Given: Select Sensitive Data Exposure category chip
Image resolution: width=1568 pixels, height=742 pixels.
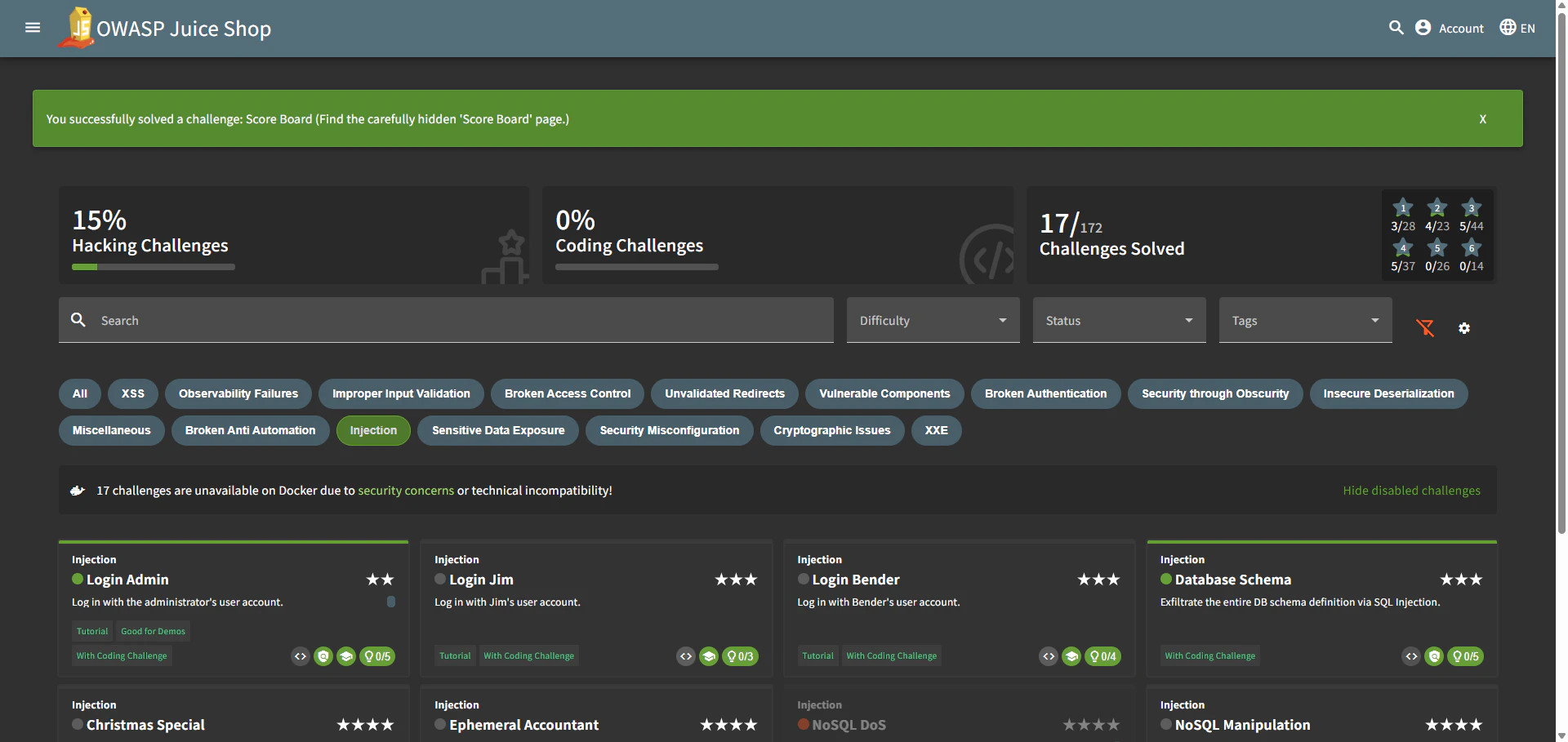Looking at the screenshot, I should click(498, 430).
